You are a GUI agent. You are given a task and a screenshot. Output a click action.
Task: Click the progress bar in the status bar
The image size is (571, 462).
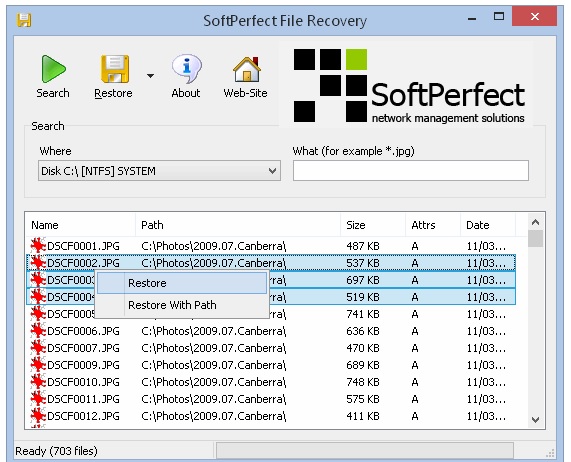[x=365, y=451]
